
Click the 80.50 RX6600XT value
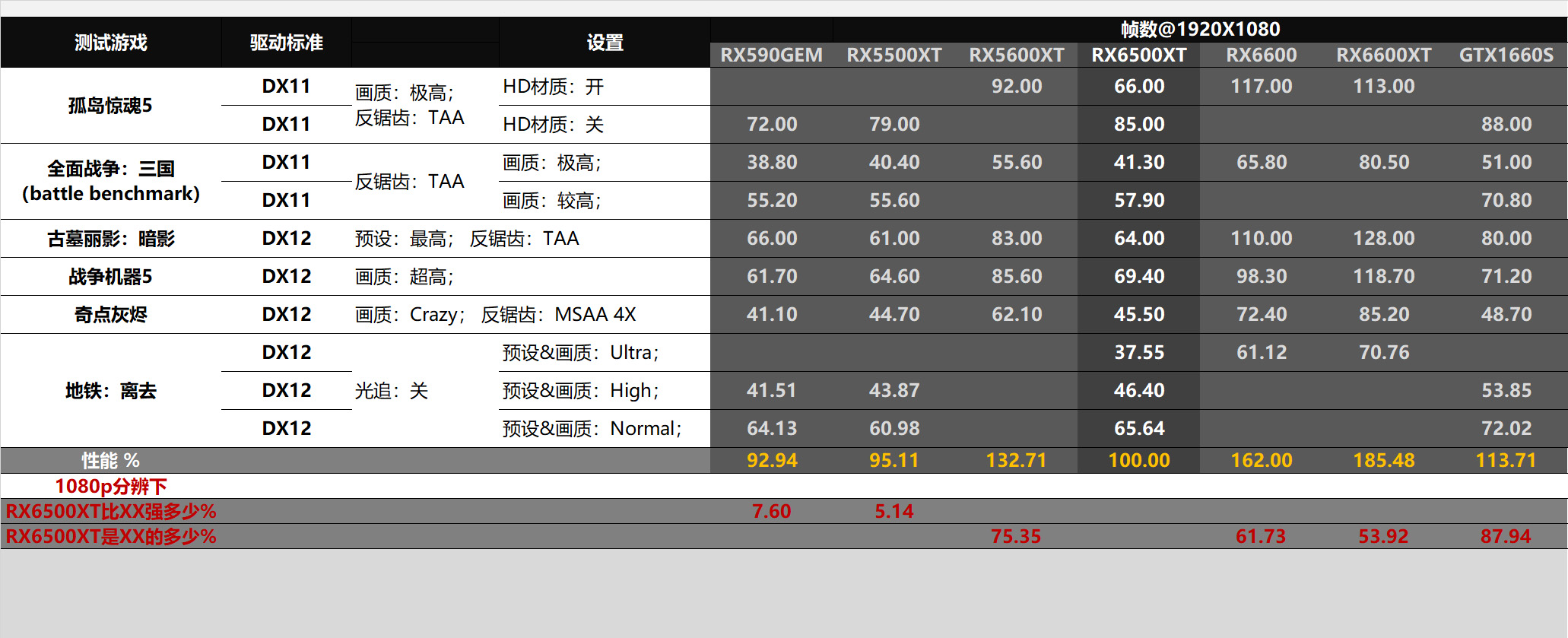pyautogui.click(x=1384, y=162)
